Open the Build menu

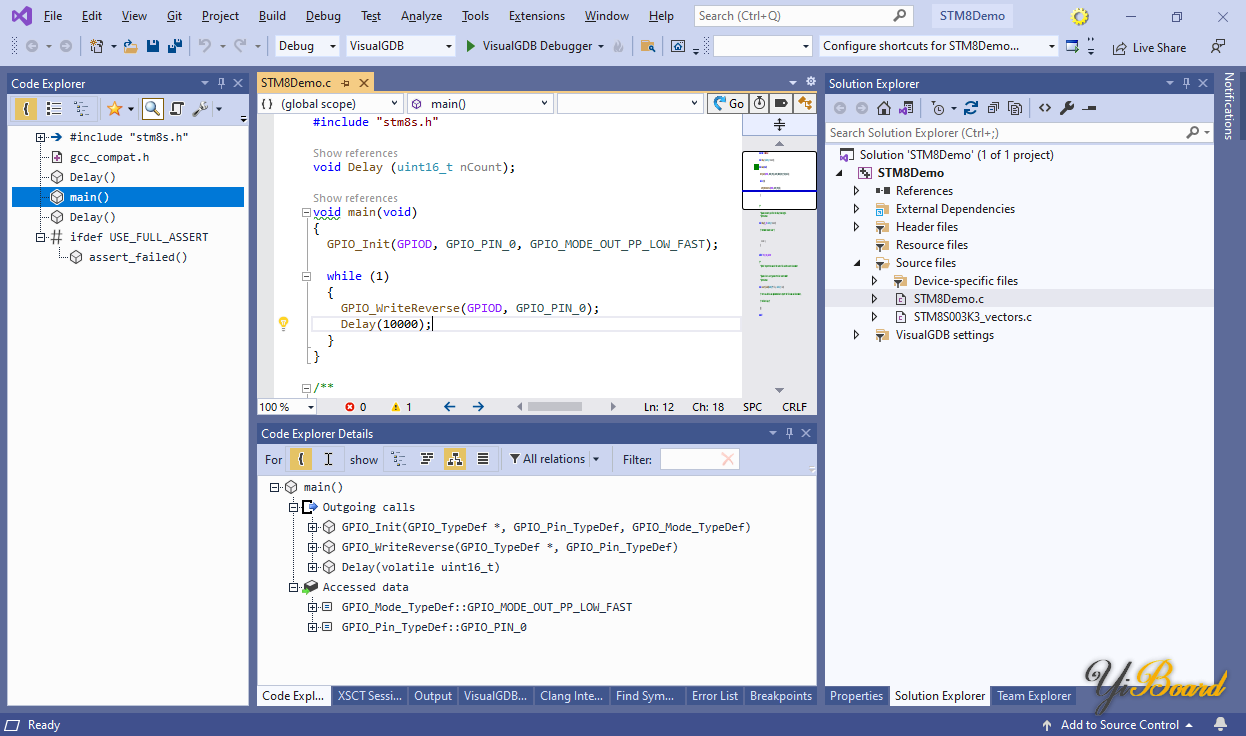272,16
